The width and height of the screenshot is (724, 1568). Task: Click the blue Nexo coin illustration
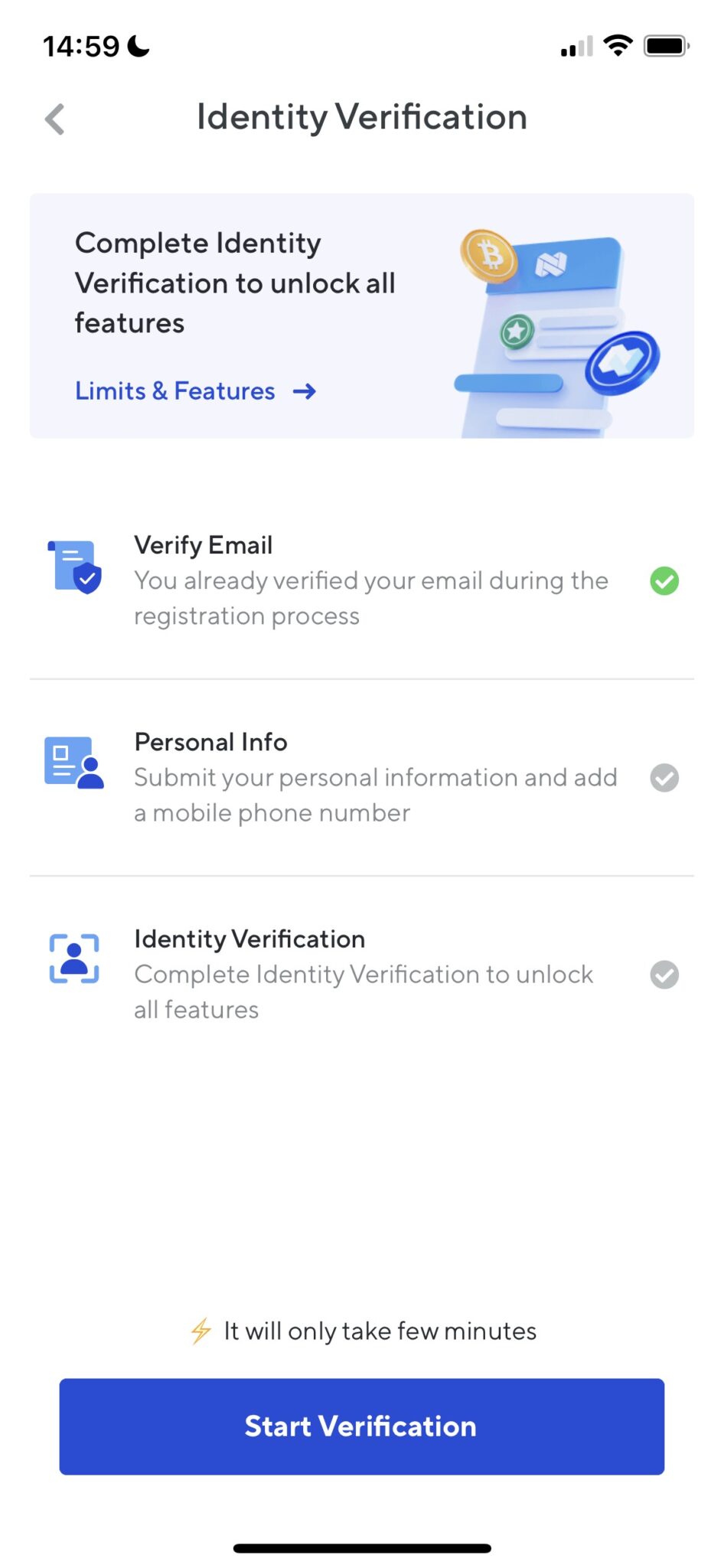click(622, 362)
